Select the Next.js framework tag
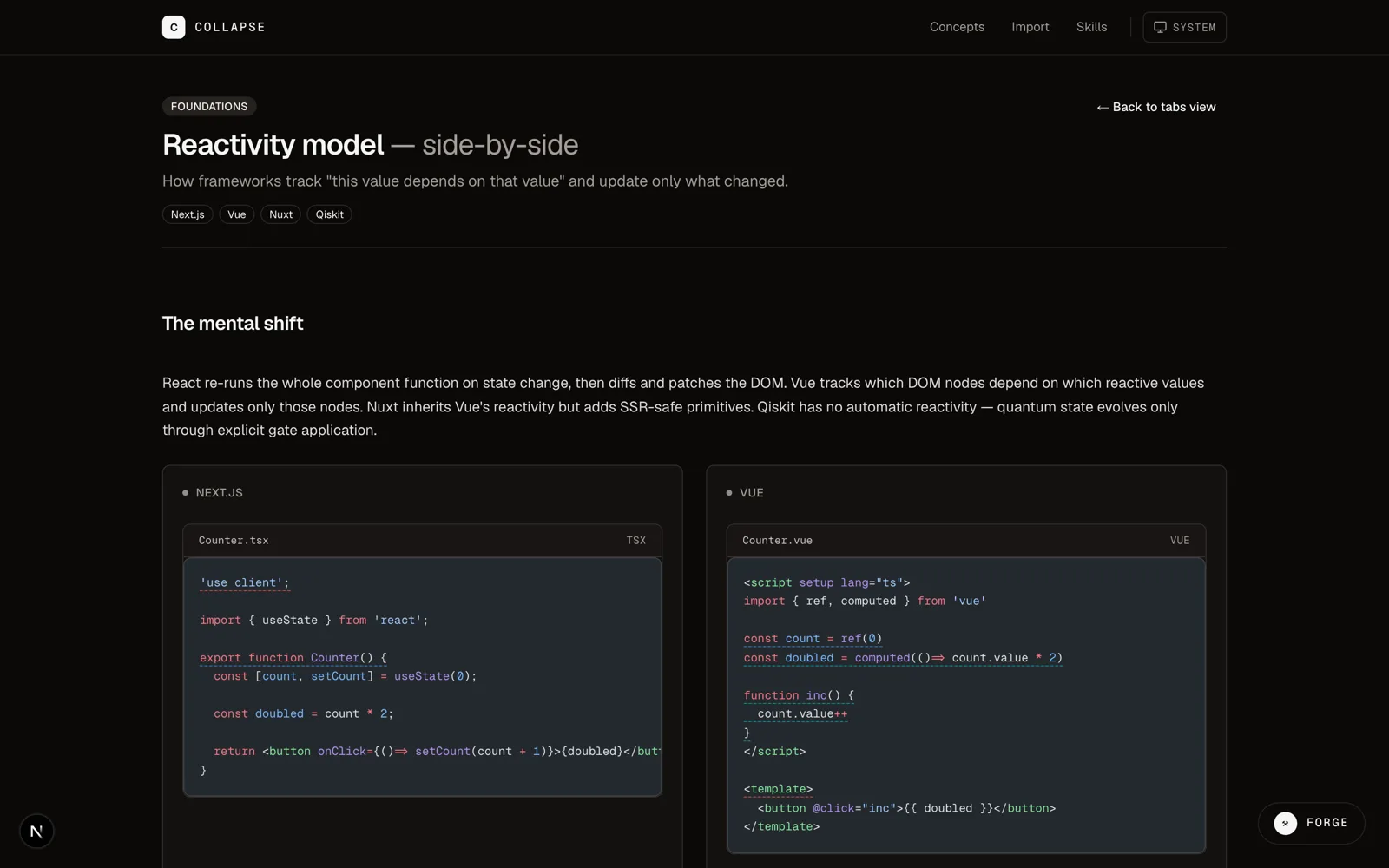Screen dimensions: 1389x868 click(x=188, y=214)
